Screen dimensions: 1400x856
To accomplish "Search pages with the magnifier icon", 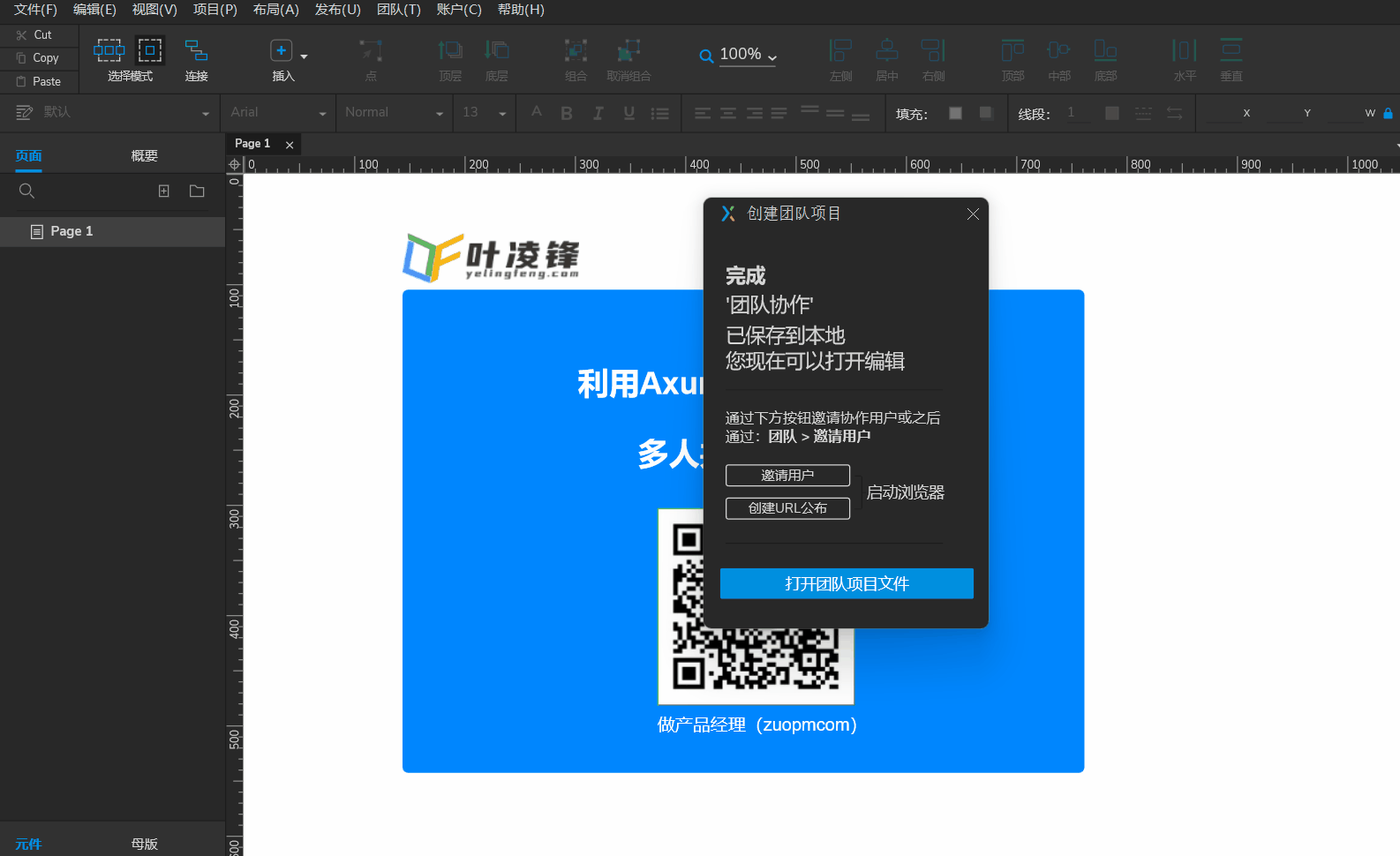I will click(26, 191).
